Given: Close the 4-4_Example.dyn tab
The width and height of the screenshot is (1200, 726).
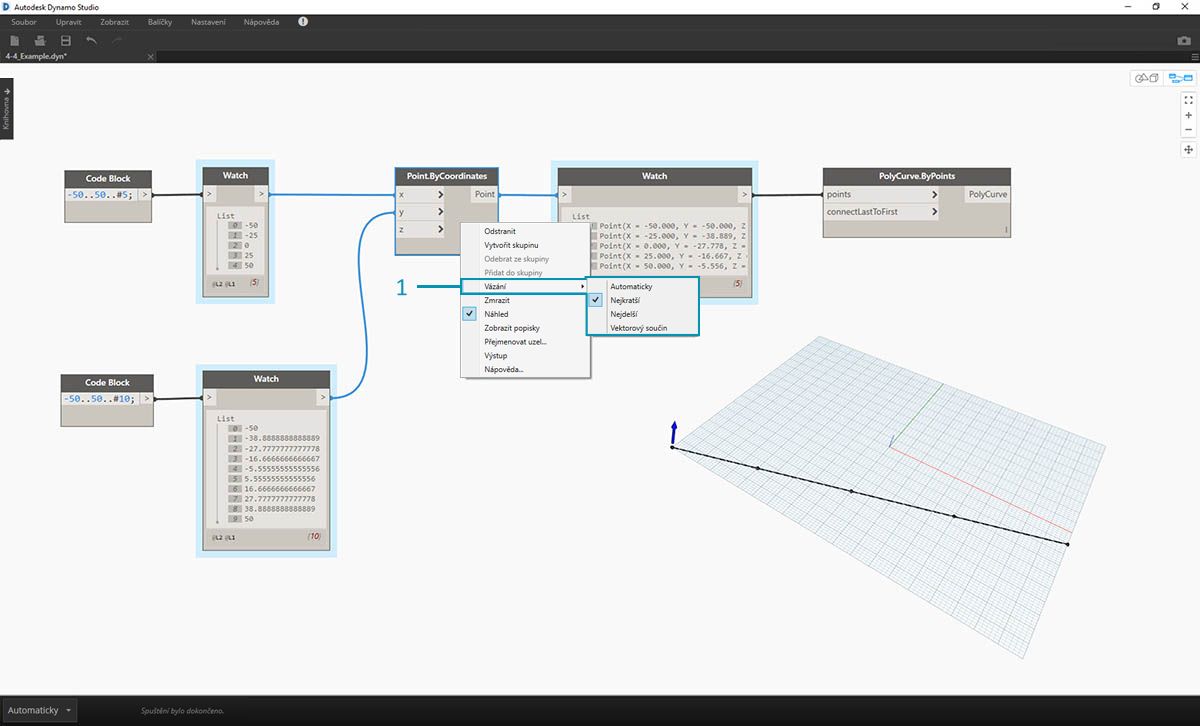Looking at the screenshot, I should click(151, 57).
